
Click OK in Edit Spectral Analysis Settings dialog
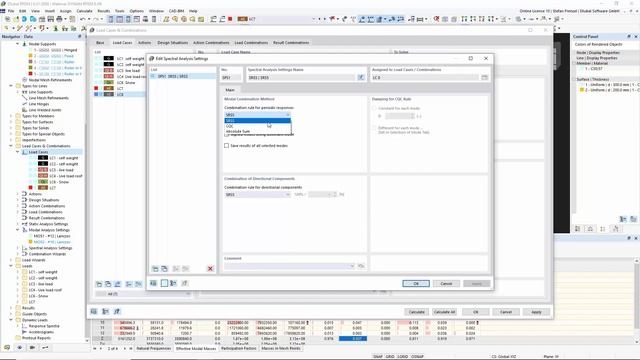(x=416, y=284)
